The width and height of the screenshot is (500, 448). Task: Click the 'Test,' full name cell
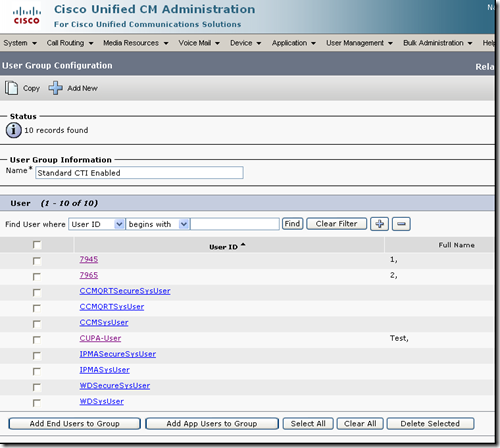[x=399, y=338]
